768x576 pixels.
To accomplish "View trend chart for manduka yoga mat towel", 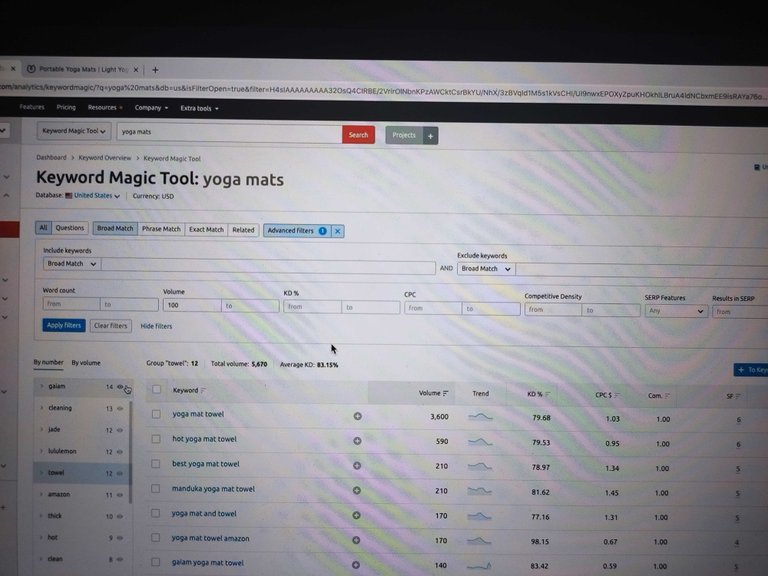I will coord(480,491).
